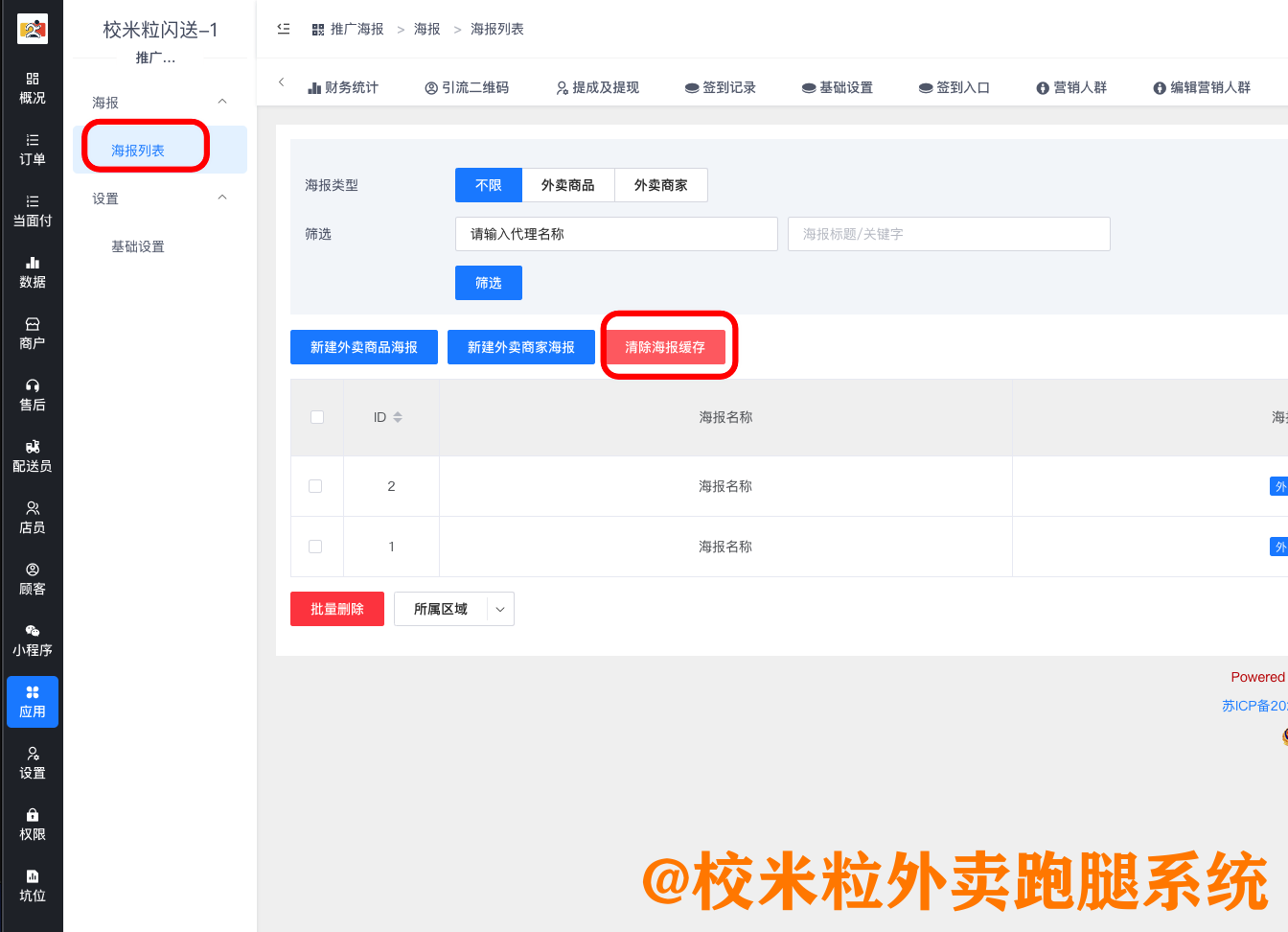Check the box for poster ID 1
The image size is (1288, 932).
[x=315, y=547]
